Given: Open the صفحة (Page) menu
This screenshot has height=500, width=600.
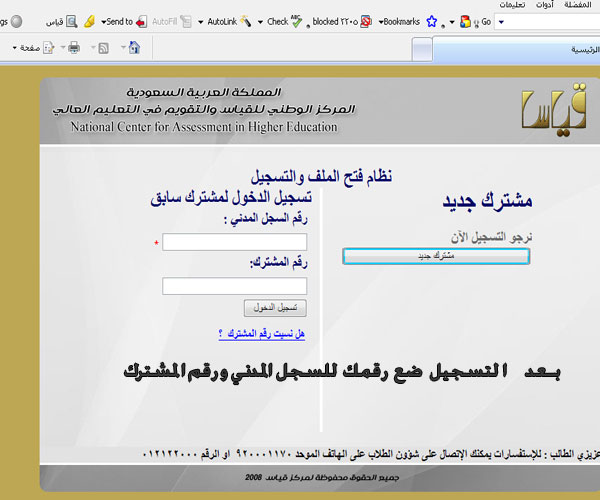Looking at the screenshot, I should [x=27, y=48].
